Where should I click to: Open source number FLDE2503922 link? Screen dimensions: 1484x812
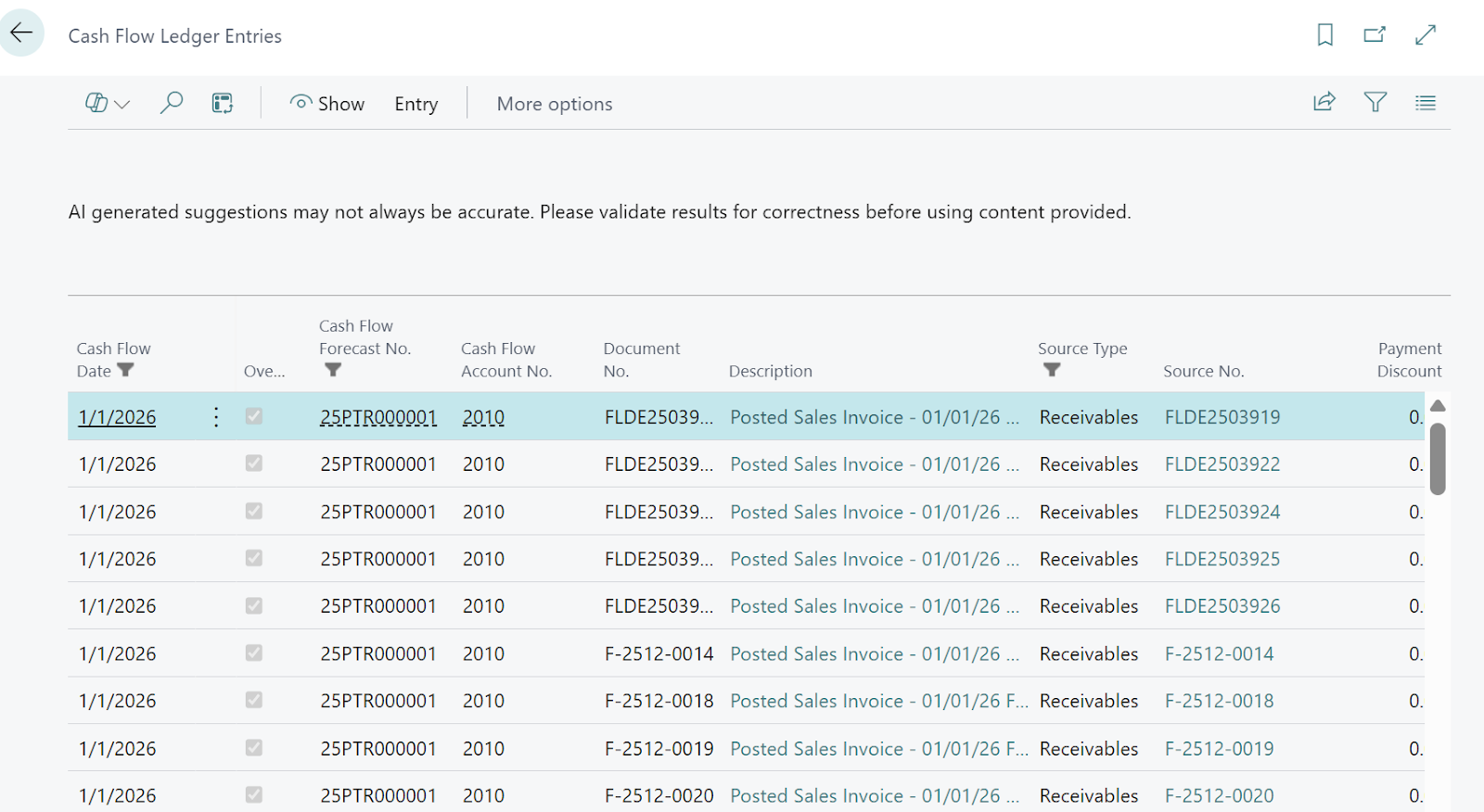pyautogui.click(x=1222, y=464)
